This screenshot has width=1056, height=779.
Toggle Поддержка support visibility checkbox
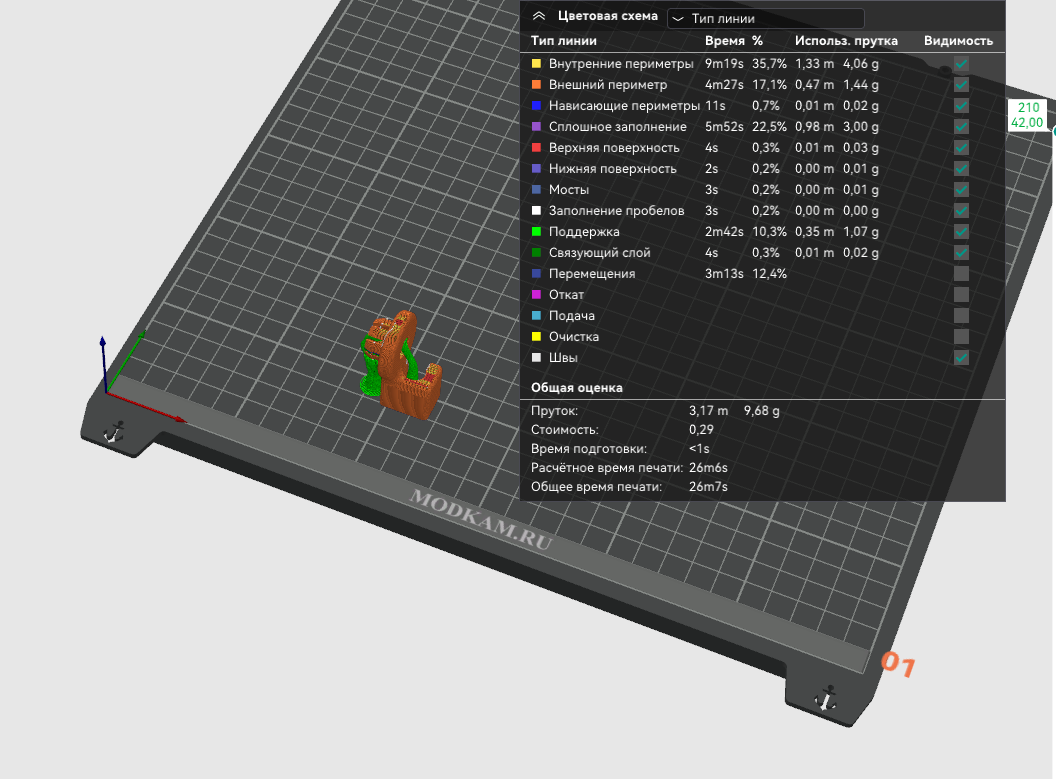tap(961, 232)
